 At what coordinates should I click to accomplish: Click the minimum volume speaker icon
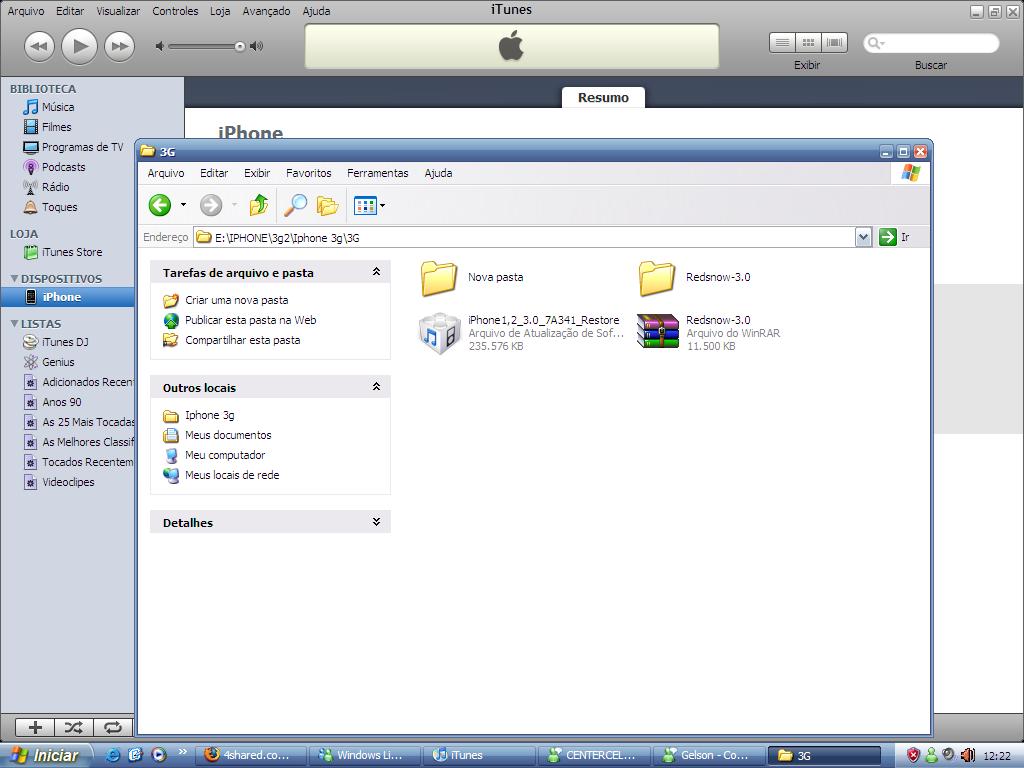pos(159,46)
